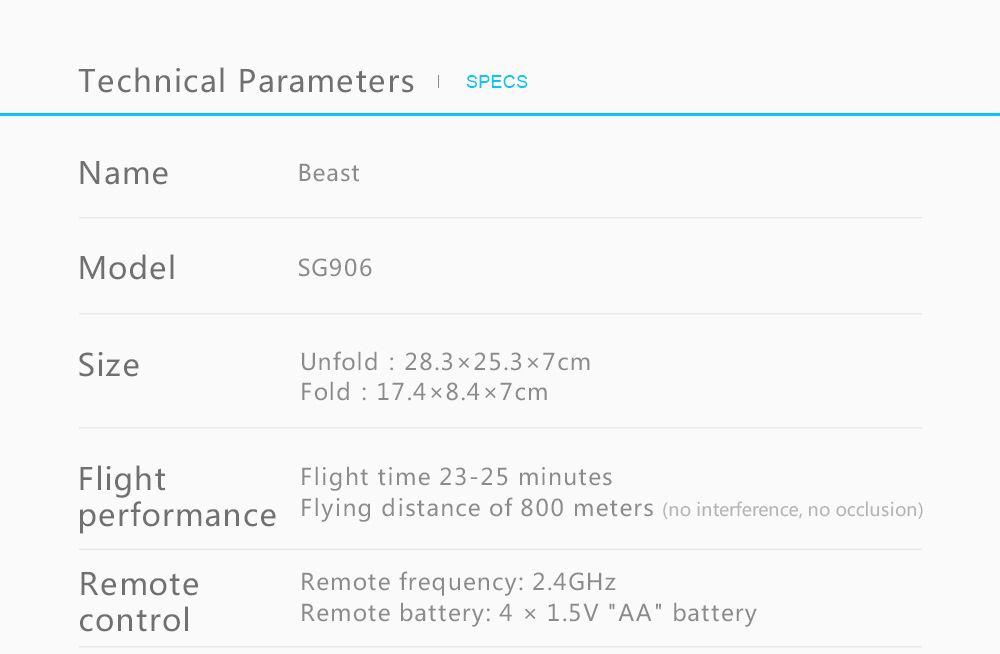Select the Remote control row label

coord(139,601)
